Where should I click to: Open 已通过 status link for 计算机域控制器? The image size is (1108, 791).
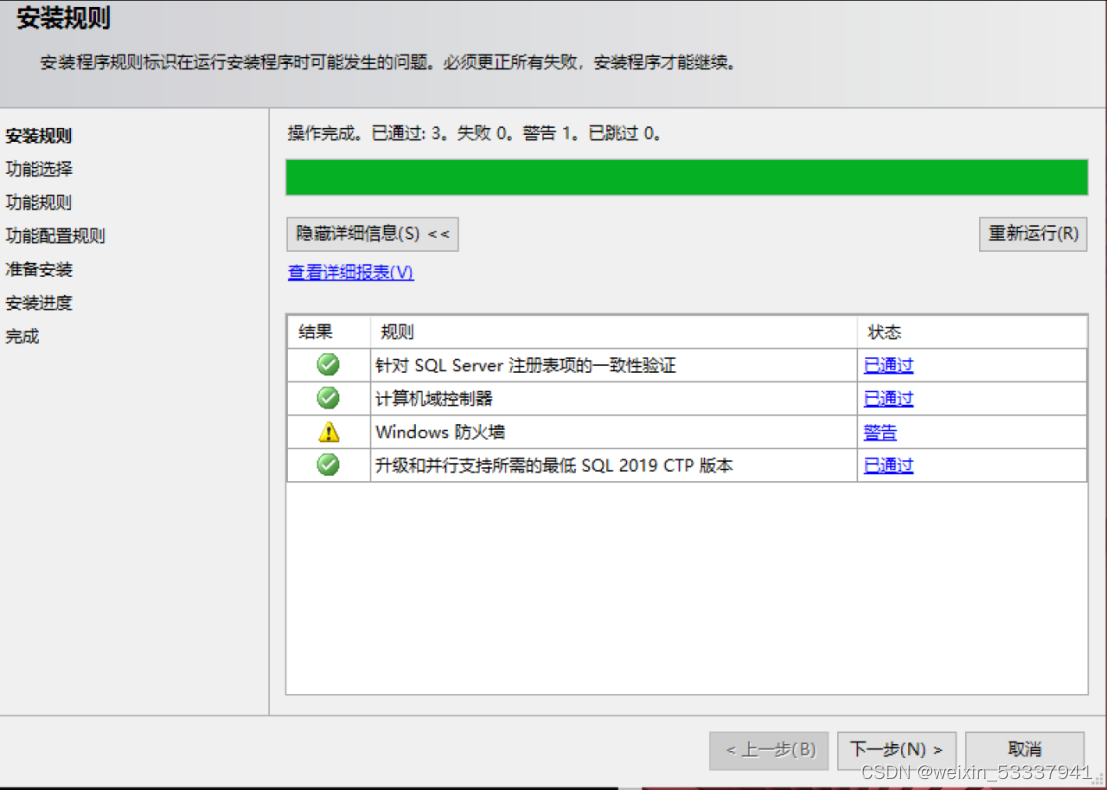tap(888, 399)
